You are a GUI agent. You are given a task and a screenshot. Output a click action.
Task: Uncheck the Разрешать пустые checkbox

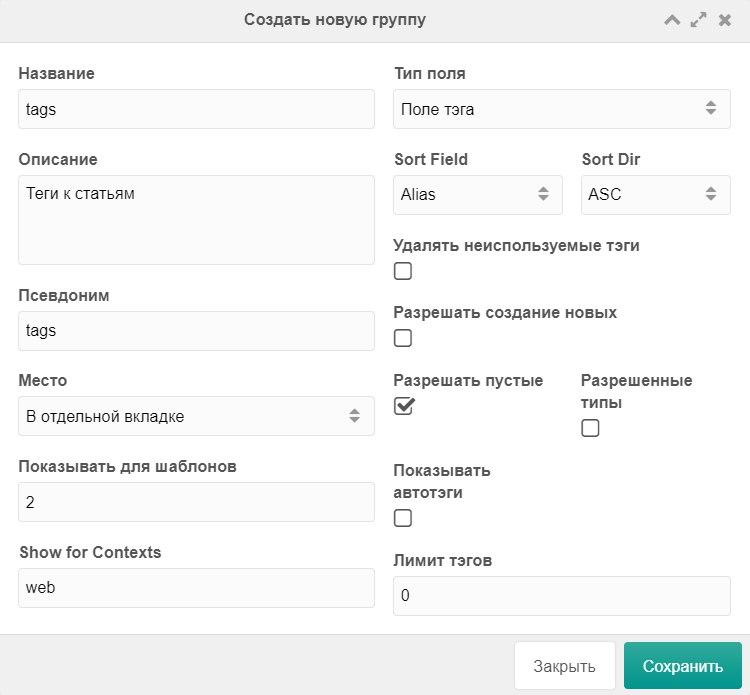(x=404, y=406)
